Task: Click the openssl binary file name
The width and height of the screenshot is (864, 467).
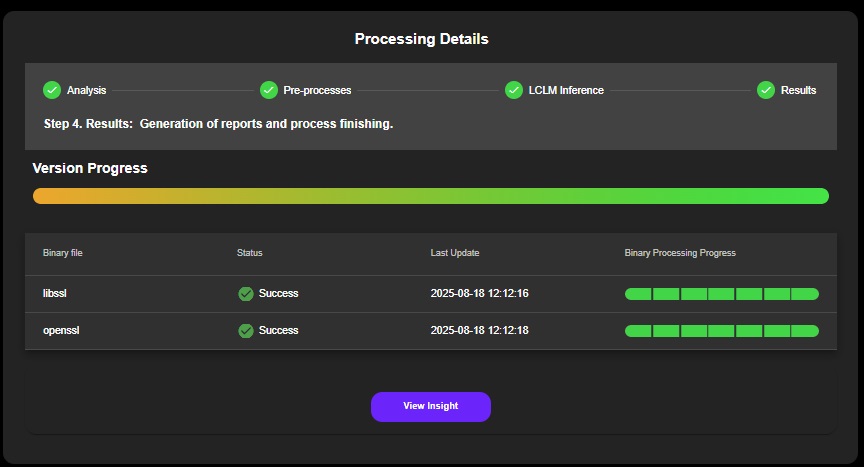Action: coord(61,331)
